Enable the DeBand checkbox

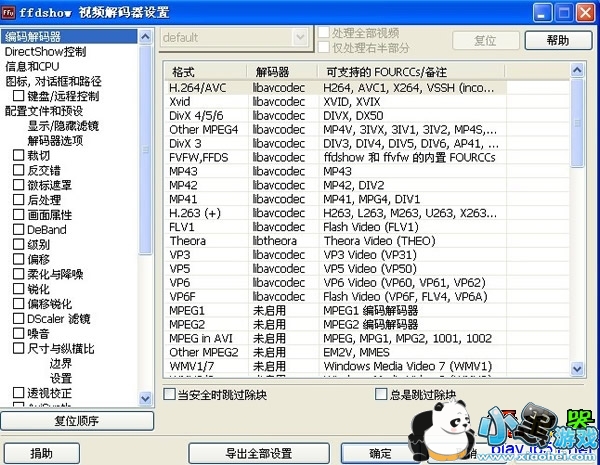pyautogui.click(x=19, y=230)
